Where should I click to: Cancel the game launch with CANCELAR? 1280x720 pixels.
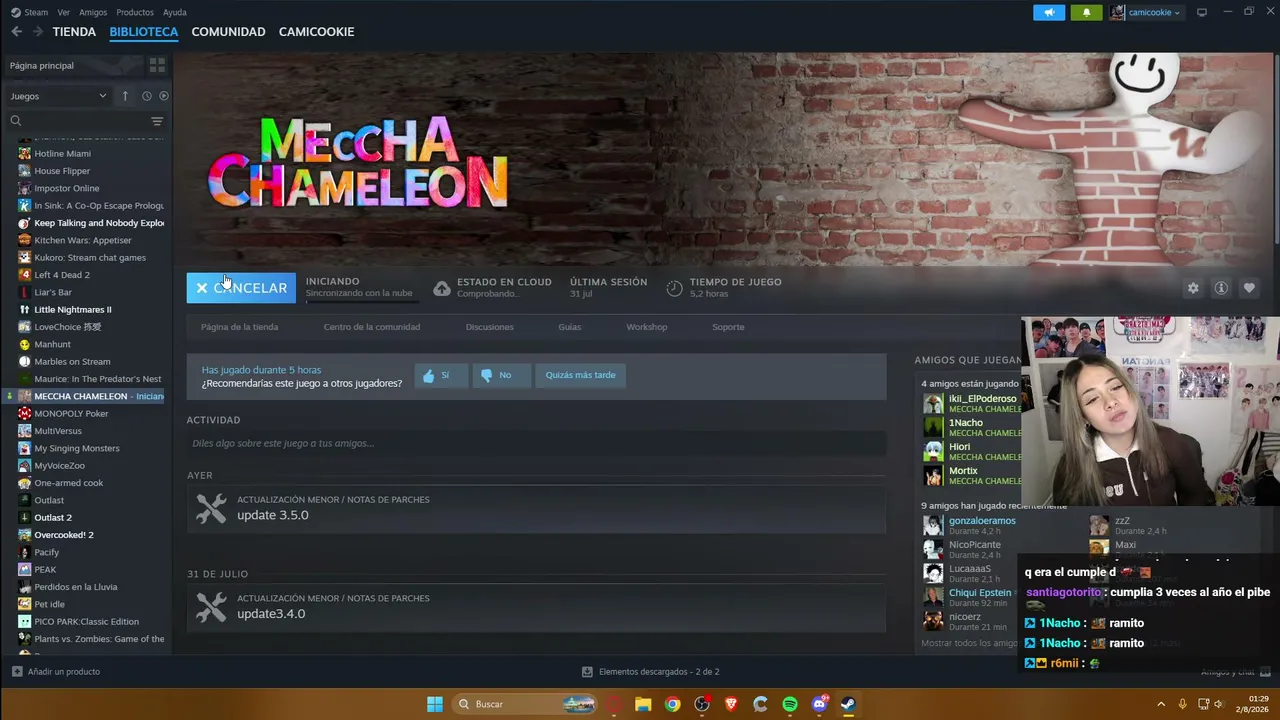241,288
